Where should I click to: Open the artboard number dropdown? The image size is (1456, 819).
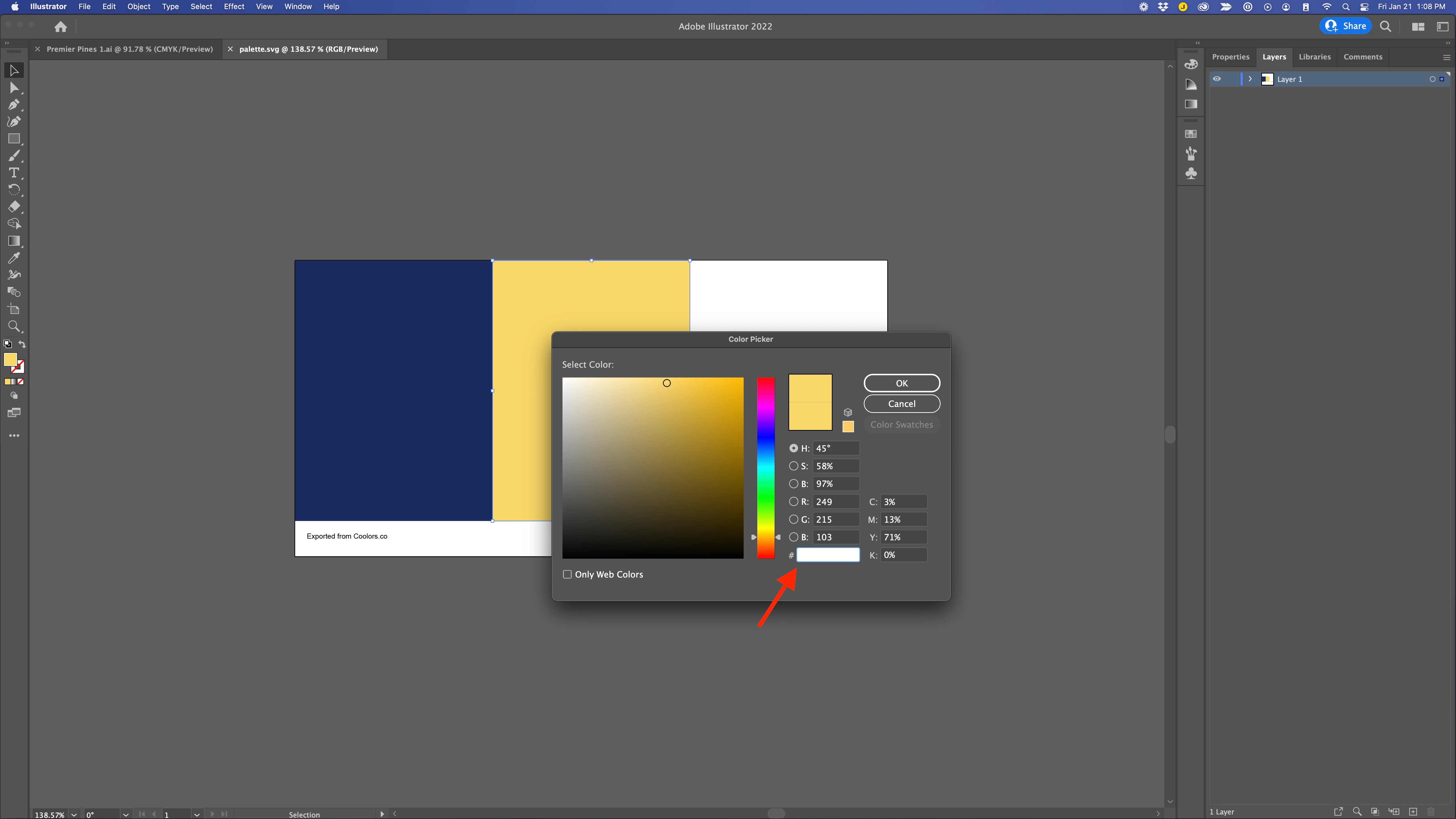pos(197,814)
